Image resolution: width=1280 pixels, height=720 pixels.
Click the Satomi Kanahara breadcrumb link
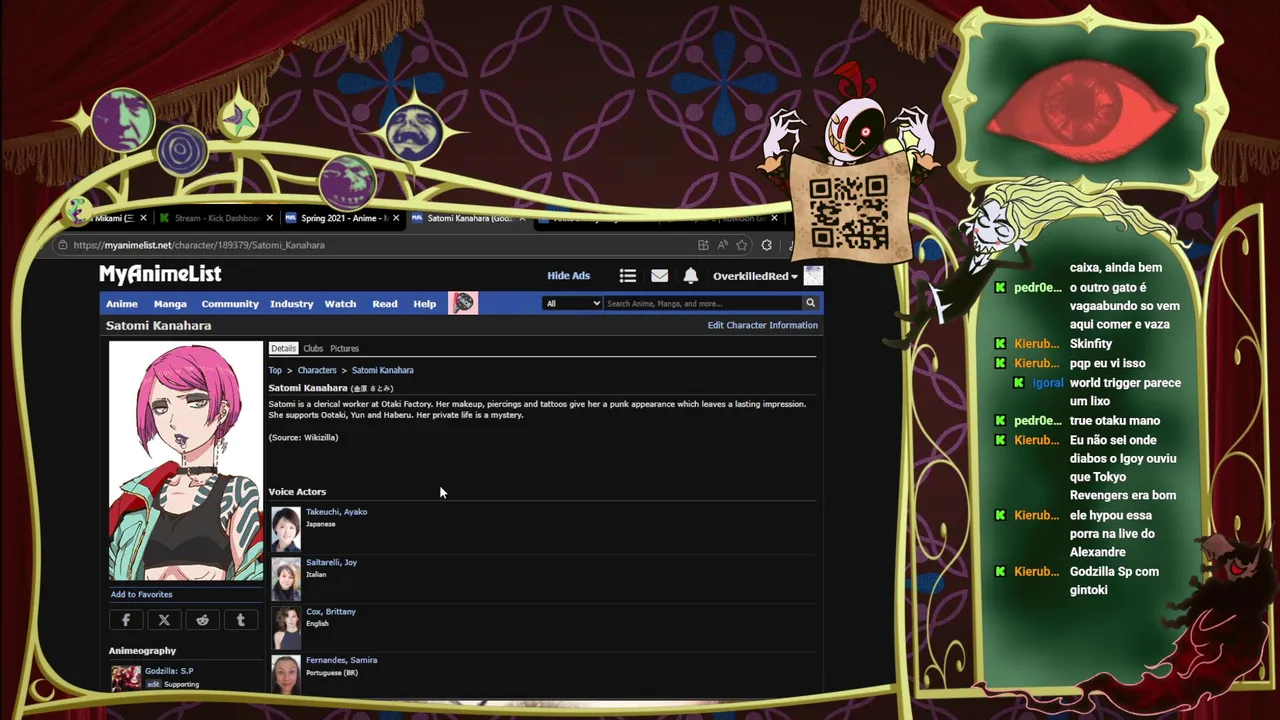point(382,370)
